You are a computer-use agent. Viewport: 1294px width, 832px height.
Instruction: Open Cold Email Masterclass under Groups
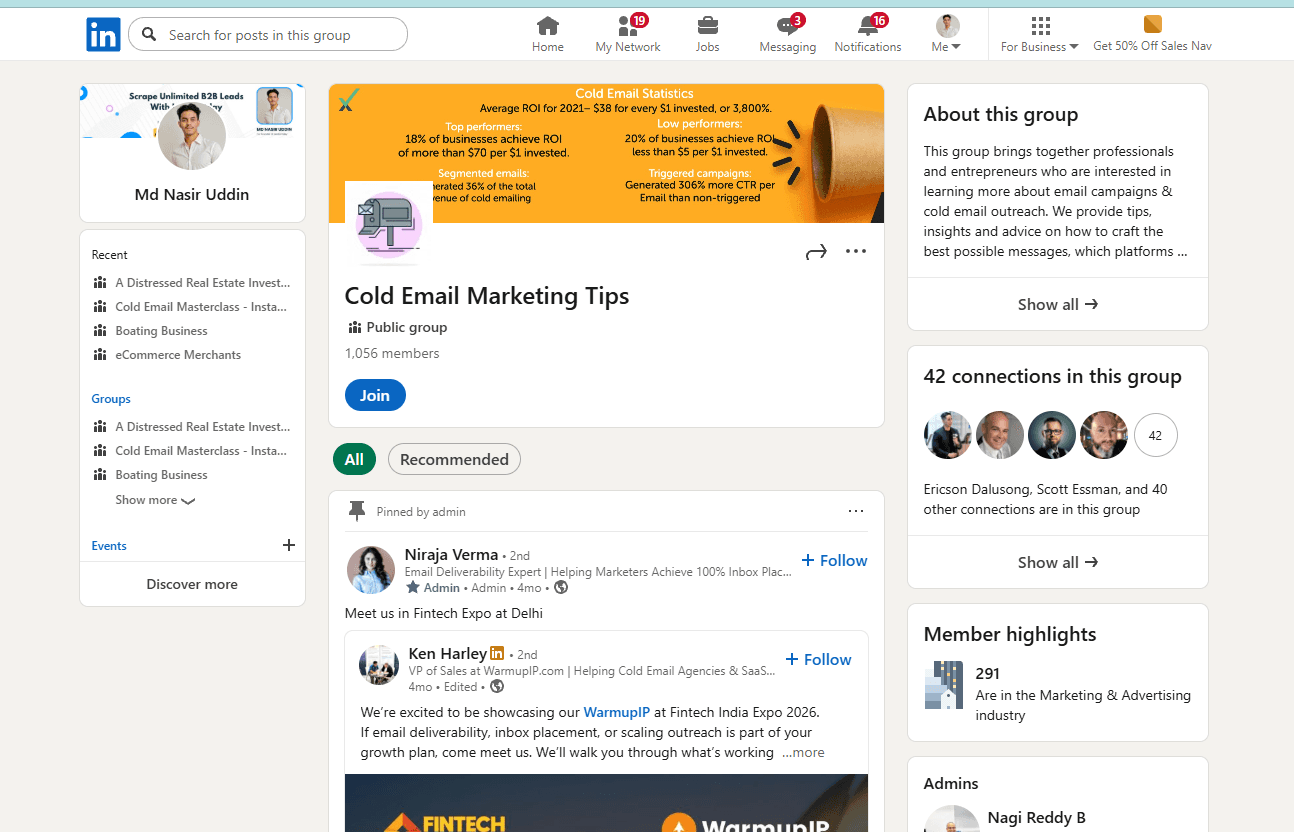click(x=201, y=451)
